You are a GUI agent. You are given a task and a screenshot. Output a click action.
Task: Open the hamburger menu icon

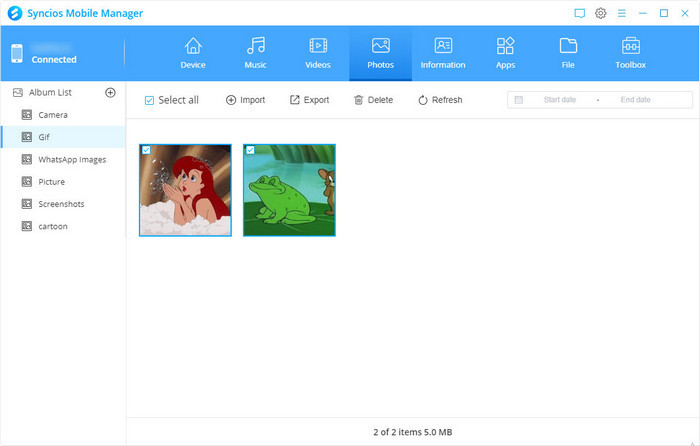(621, 13)
